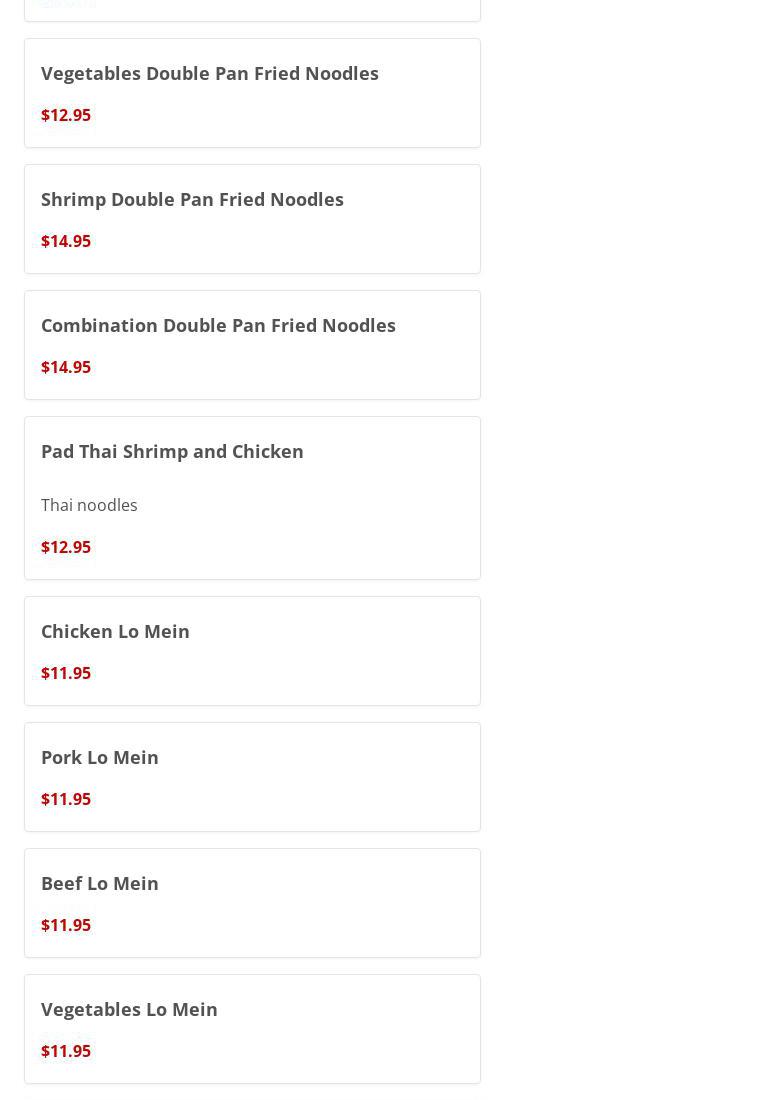Viewport: 770px width, 1100px height.
Task: Click the $12.95 price under Vegetables Double Pan Fried Noodles
Action: click(66, 115)
